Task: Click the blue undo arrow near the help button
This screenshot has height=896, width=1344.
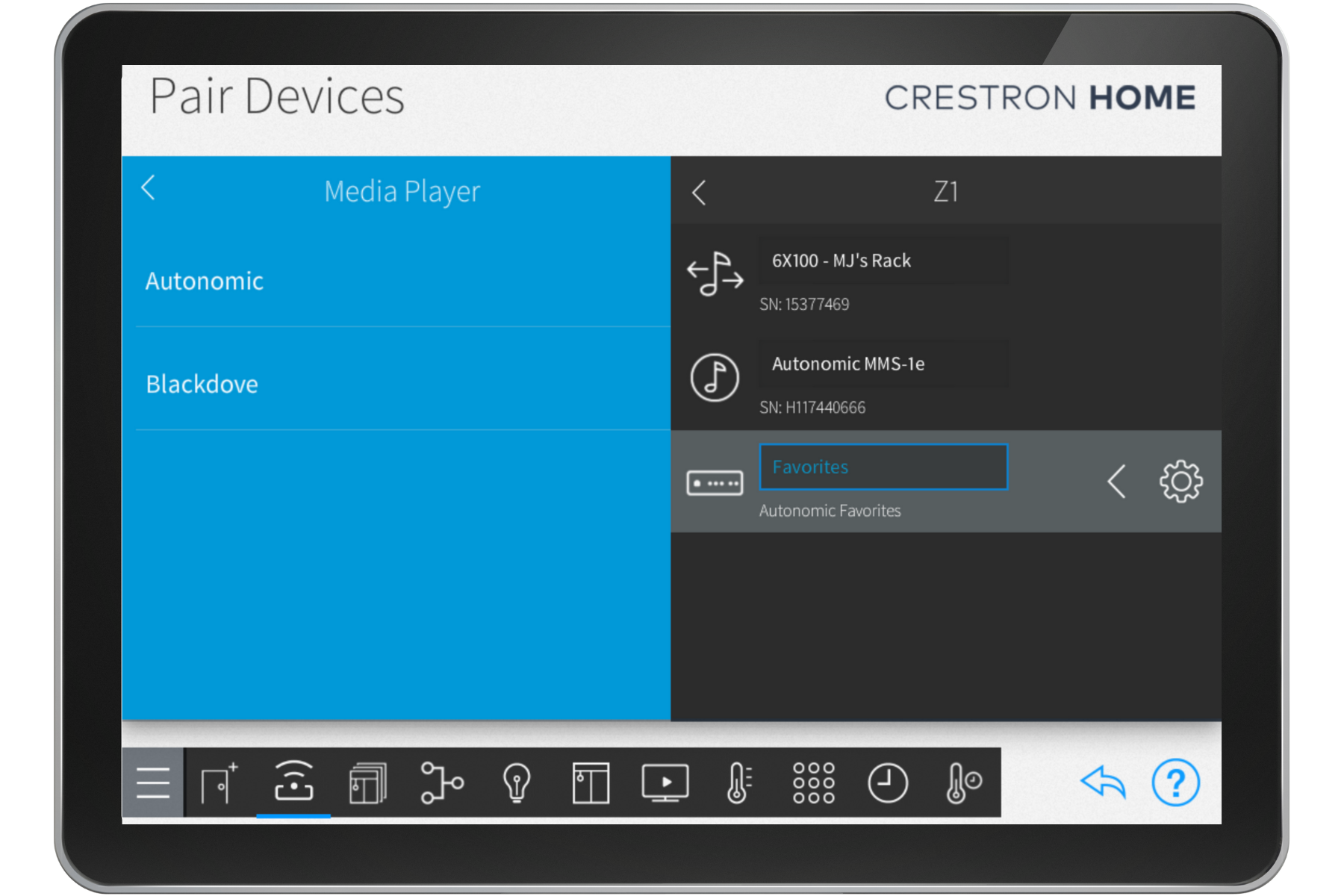Action: tap(1101, 783)
